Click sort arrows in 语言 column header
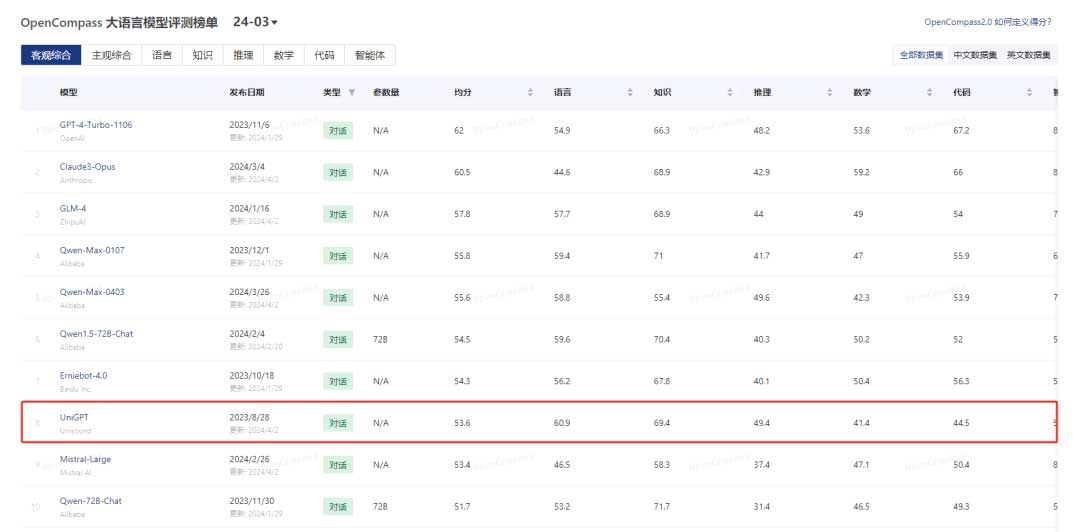Screen dimensions: 1080x532 tap(630, 92)
